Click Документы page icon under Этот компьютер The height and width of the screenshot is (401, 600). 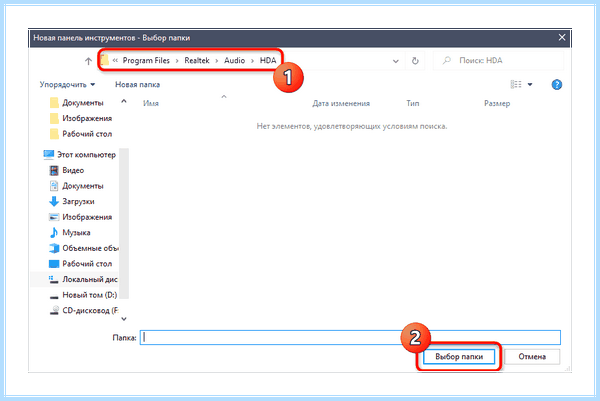pyautogui.click(x=54, y=186)
